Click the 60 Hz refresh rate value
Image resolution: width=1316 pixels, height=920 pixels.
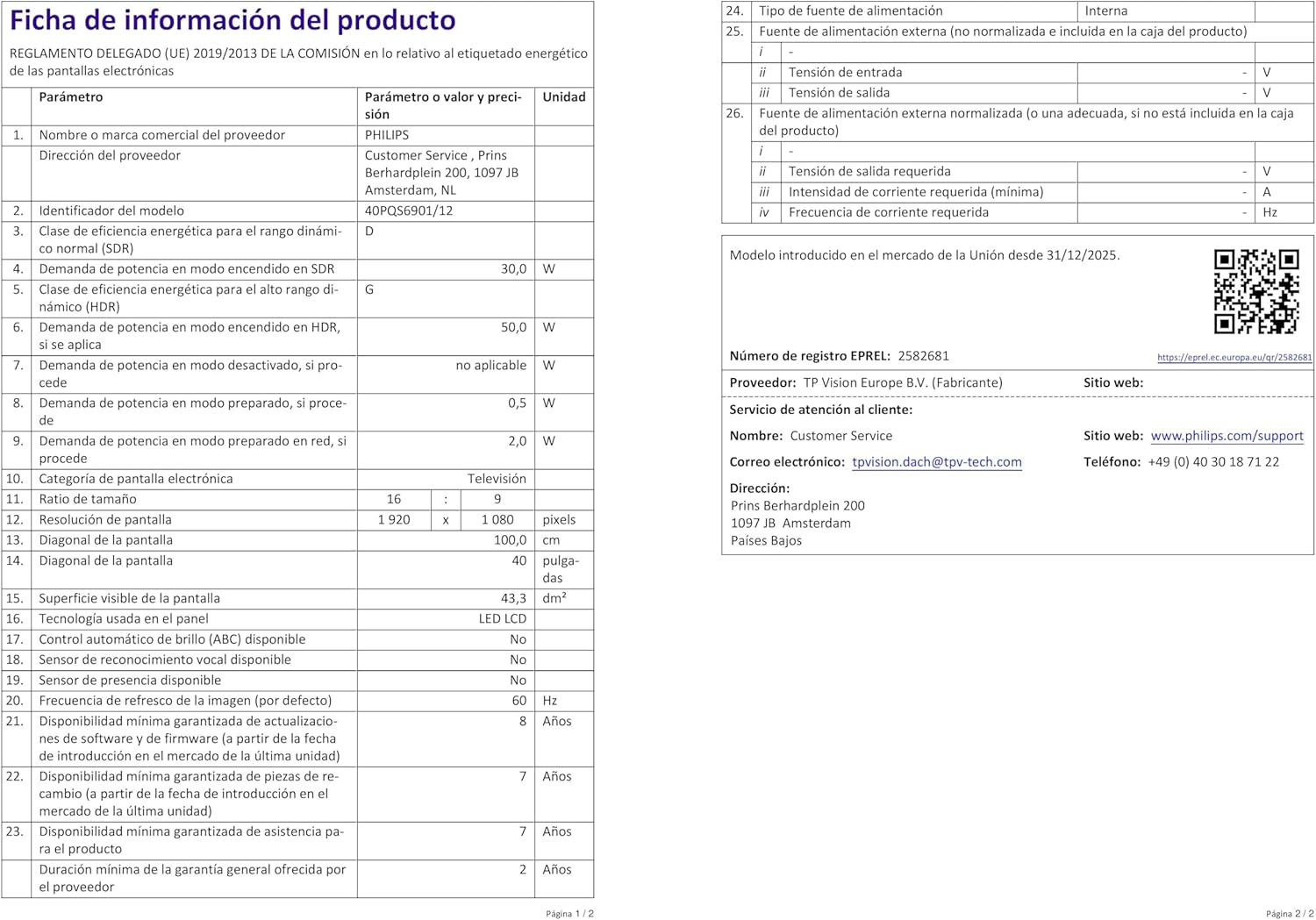point(519,701)
